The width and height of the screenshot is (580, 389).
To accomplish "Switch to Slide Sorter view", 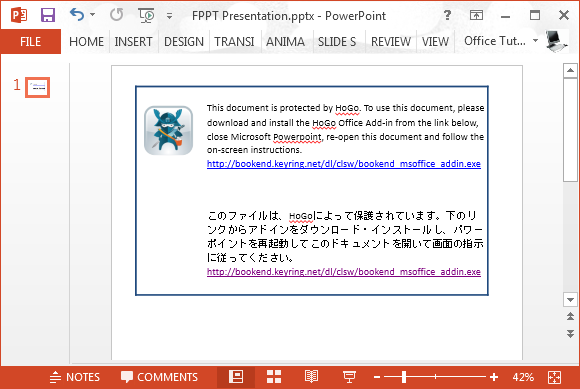I will (274, 377).
